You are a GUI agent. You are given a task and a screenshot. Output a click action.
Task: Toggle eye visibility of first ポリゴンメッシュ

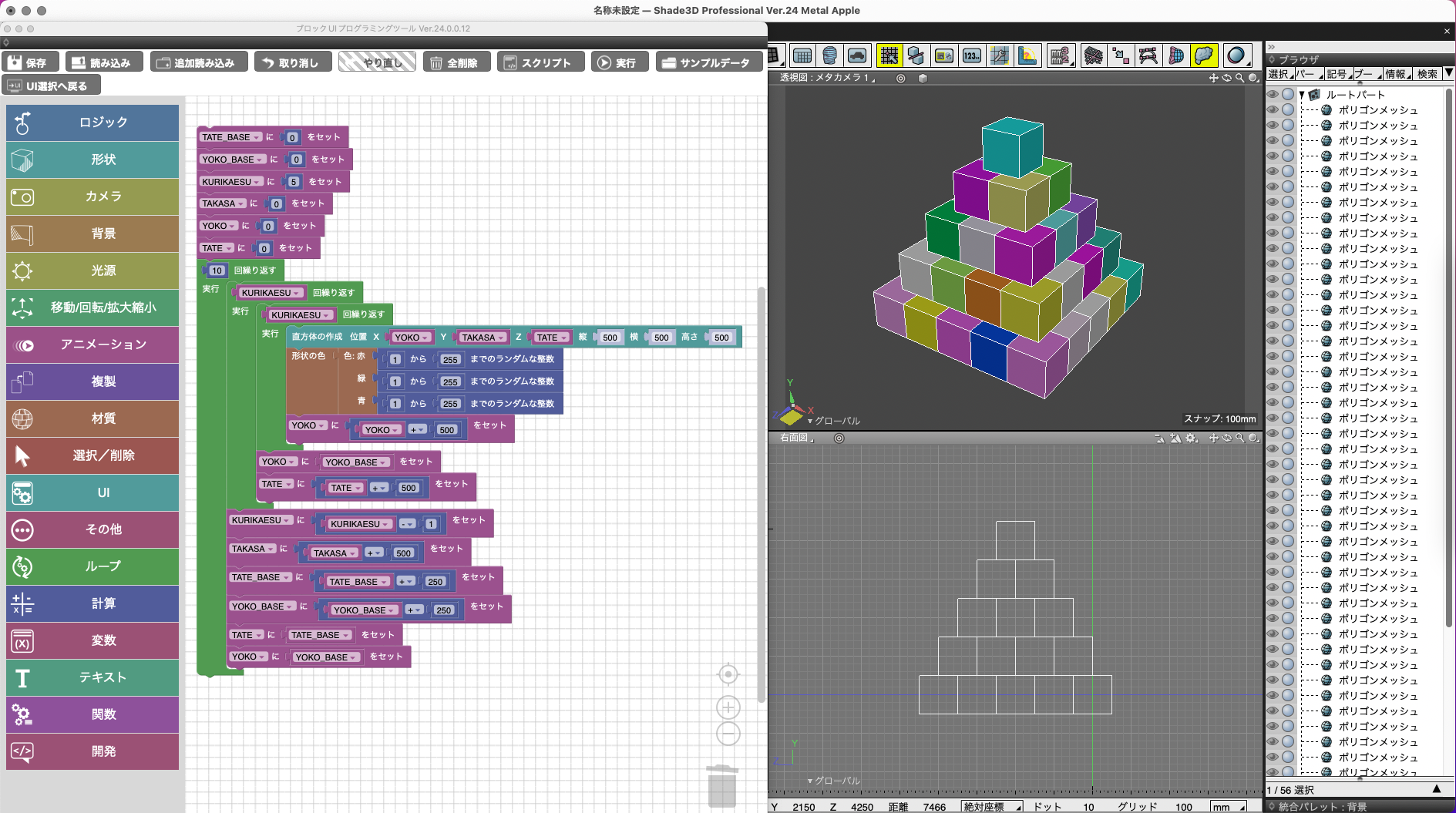[1273, 110]
